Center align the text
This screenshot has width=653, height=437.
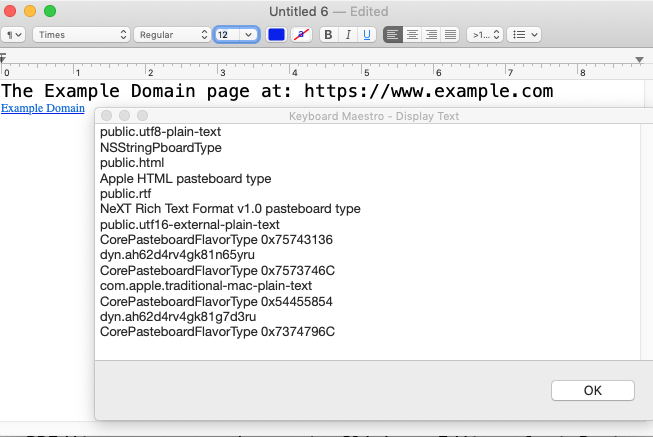[412, 35]
